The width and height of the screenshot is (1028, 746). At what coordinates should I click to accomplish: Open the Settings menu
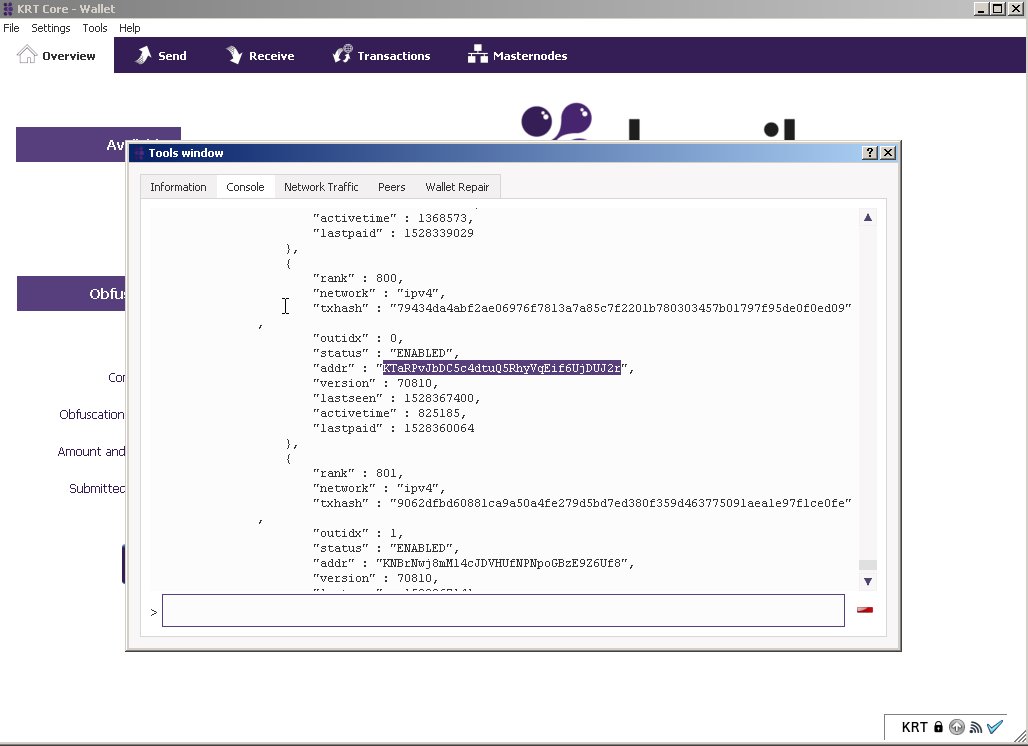point(50,28)
